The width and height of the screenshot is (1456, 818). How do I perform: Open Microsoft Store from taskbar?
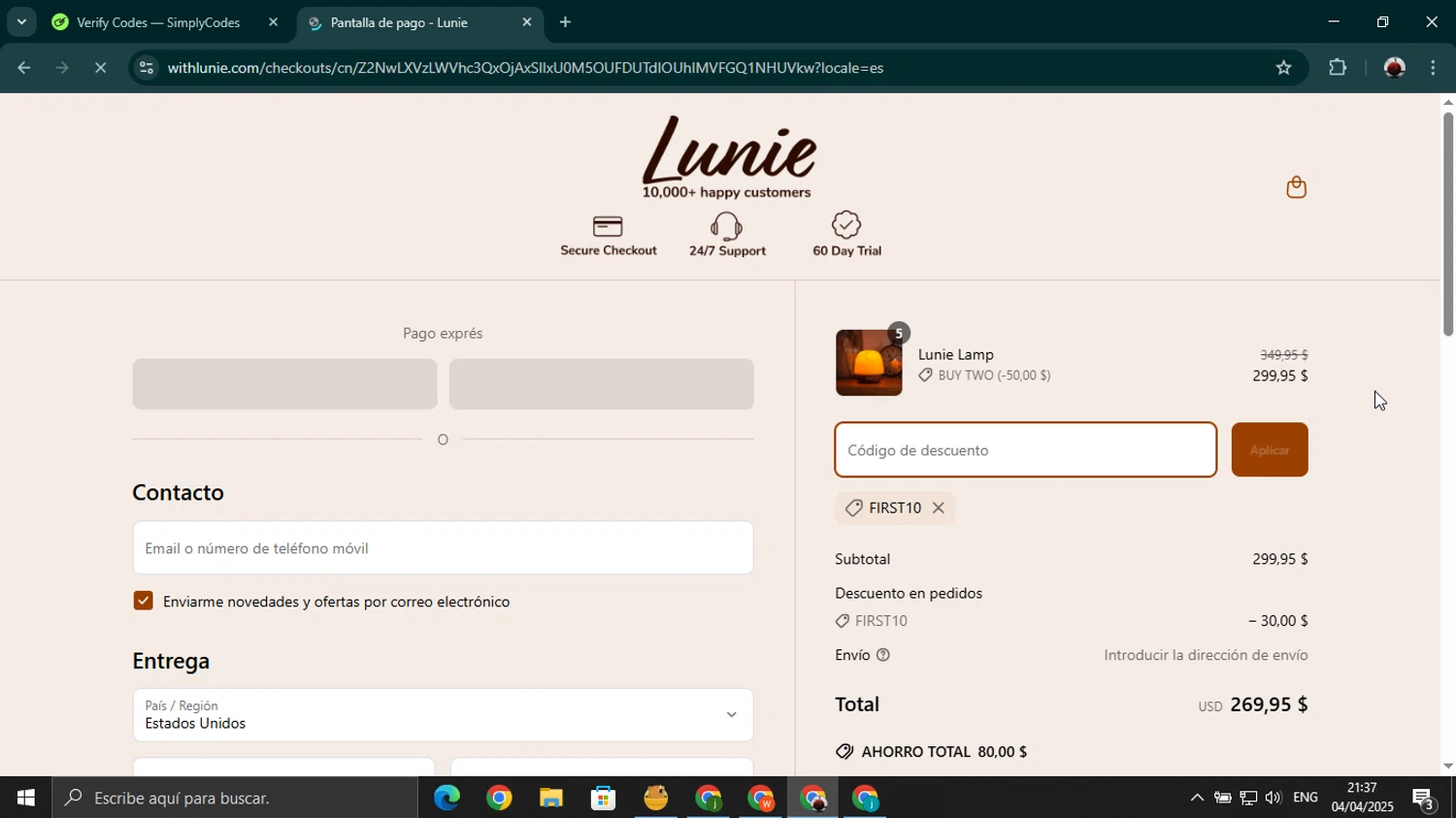[604, 798]
